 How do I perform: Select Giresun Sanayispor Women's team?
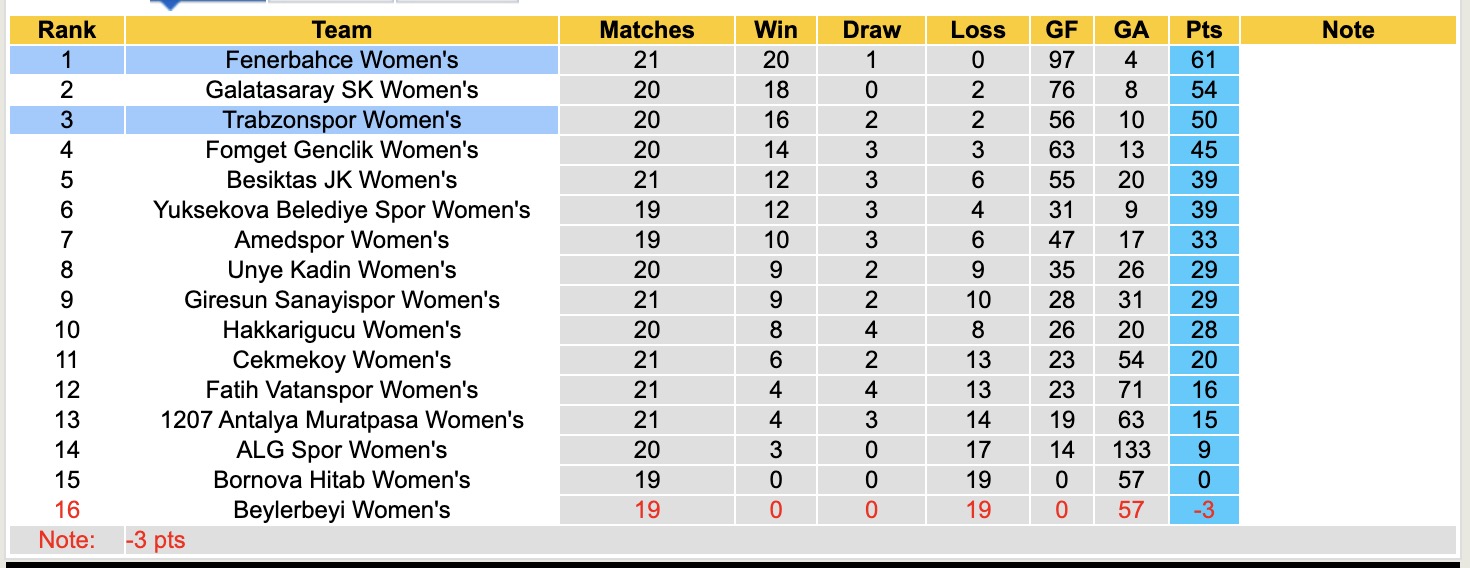341,300
